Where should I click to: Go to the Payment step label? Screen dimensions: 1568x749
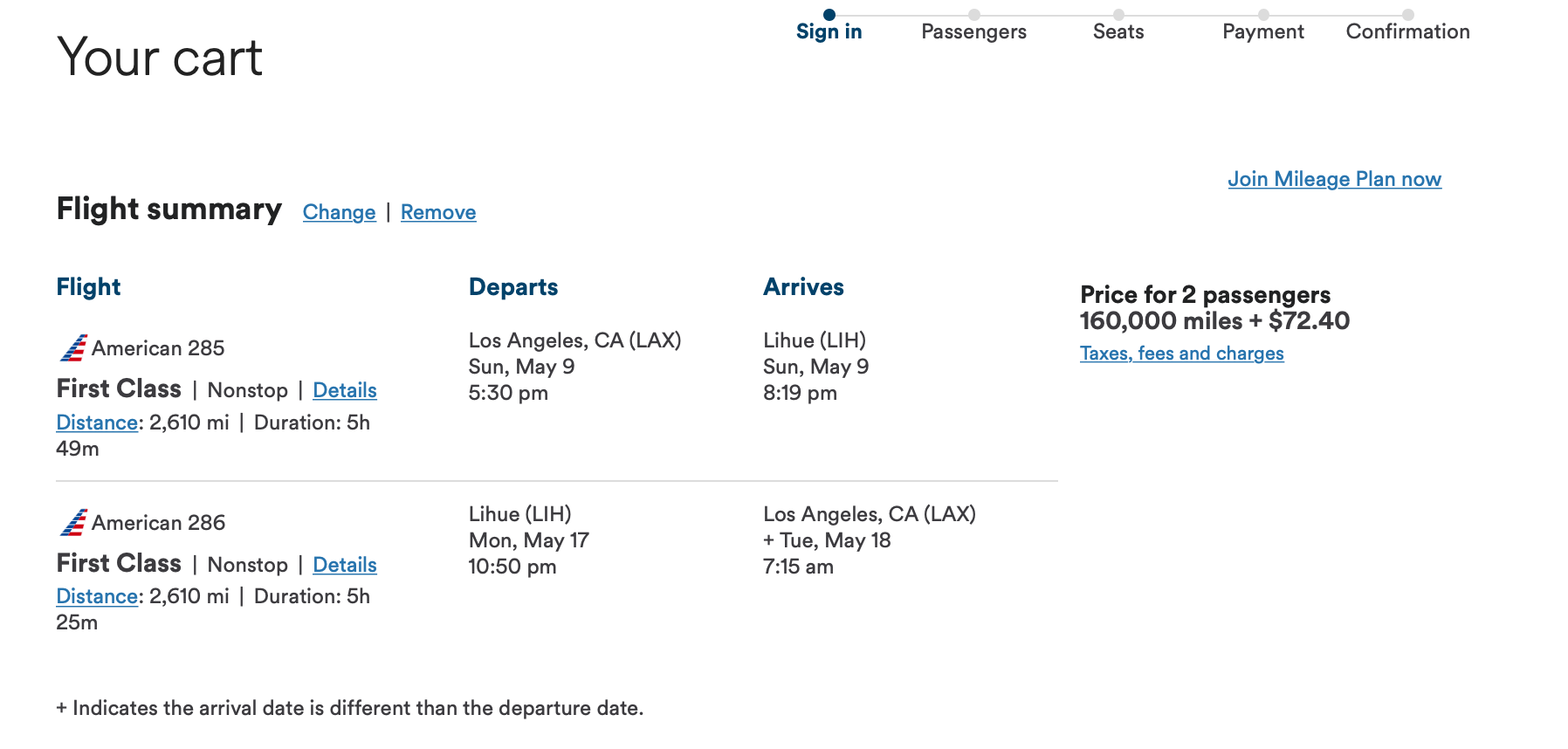[x=1263, y=32]
